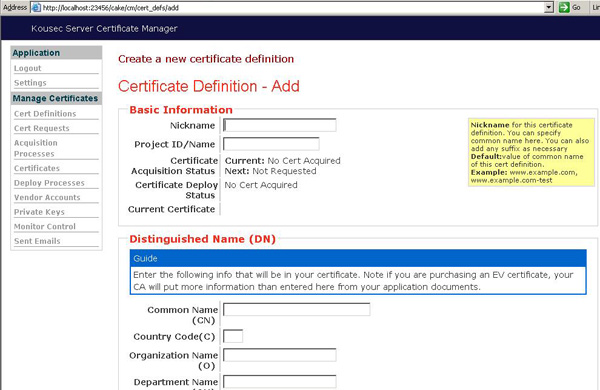Image resolution: width=600 pixels, height=390 pixels.
Task: View Sent Emails page
Action: (37, 241)
